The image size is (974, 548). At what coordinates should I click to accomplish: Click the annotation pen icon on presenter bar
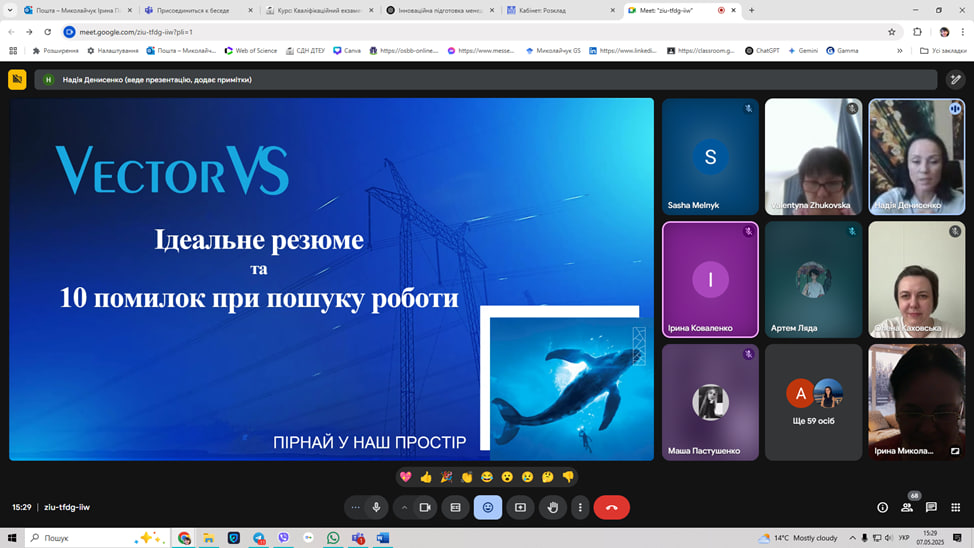(955, 80)
